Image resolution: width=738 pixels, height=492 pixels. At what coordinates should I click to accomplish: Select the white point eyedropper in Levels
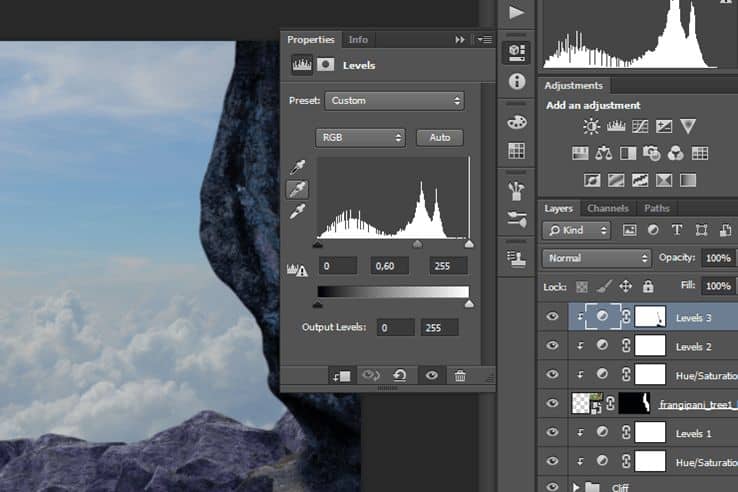[297, 211]
